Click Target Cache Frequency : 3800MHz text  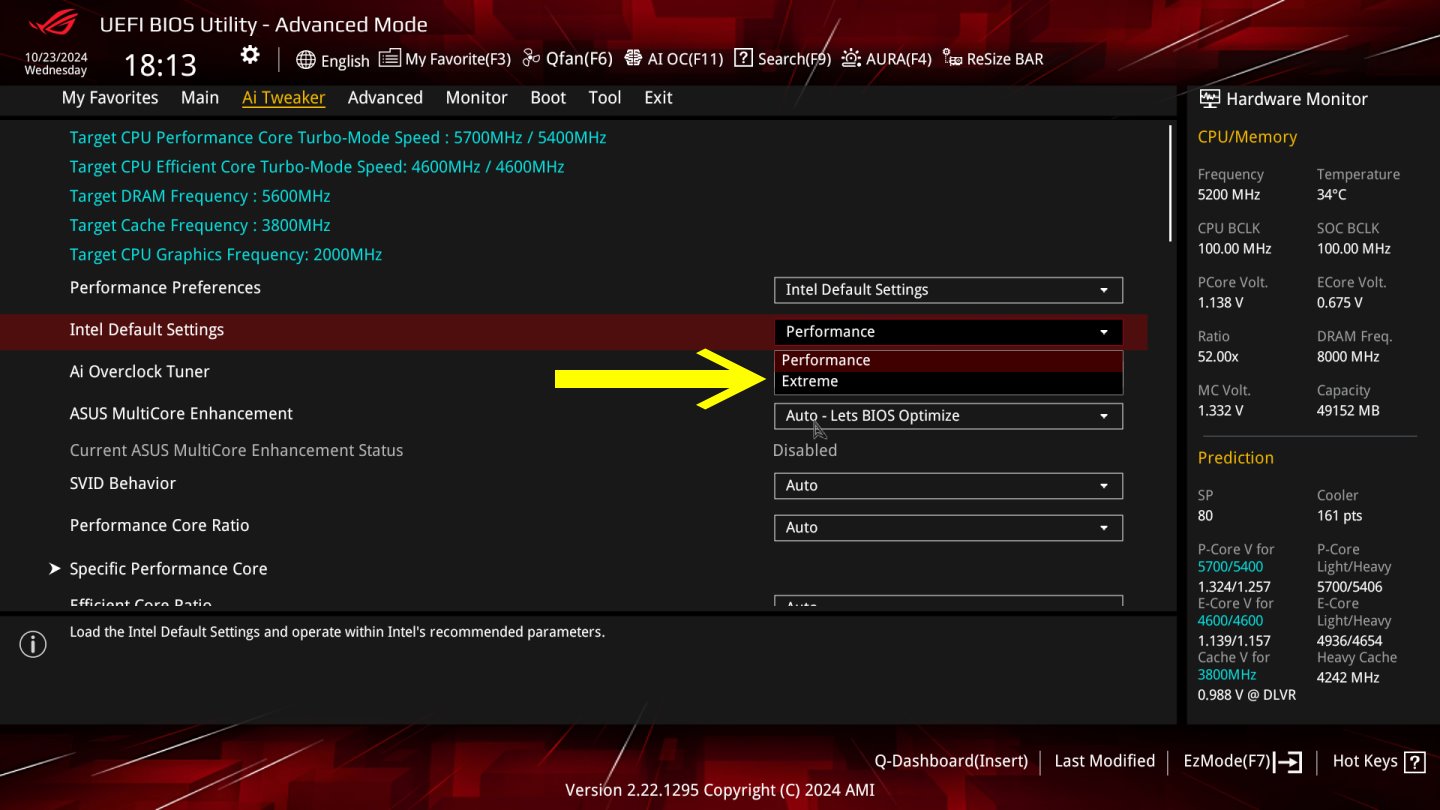(x=200, y=225)
